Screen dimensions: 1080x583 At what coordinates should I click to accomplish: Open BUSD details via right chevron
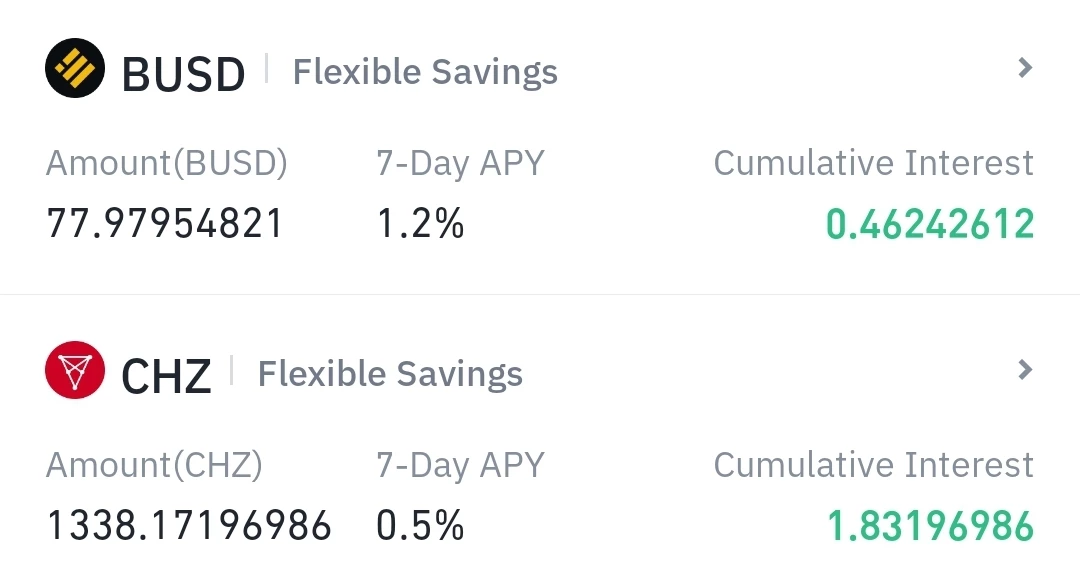click(1025, 68)
